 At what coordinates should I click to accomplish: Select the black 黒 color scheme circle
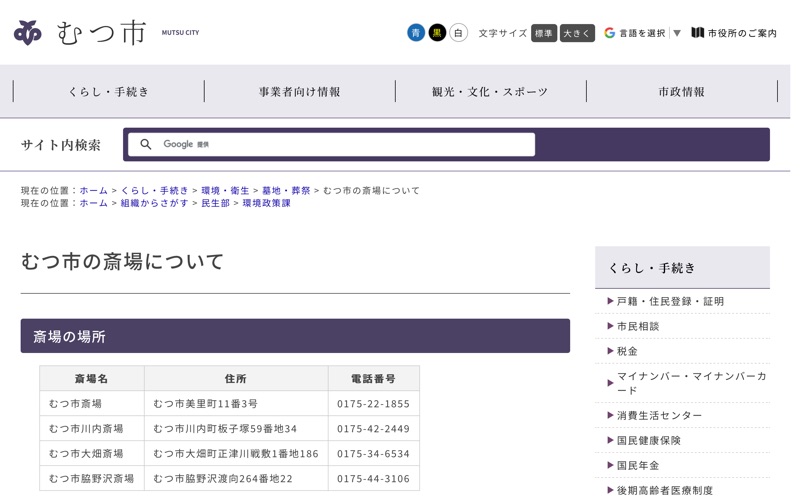pyautogui.click(x=437, y=33)
